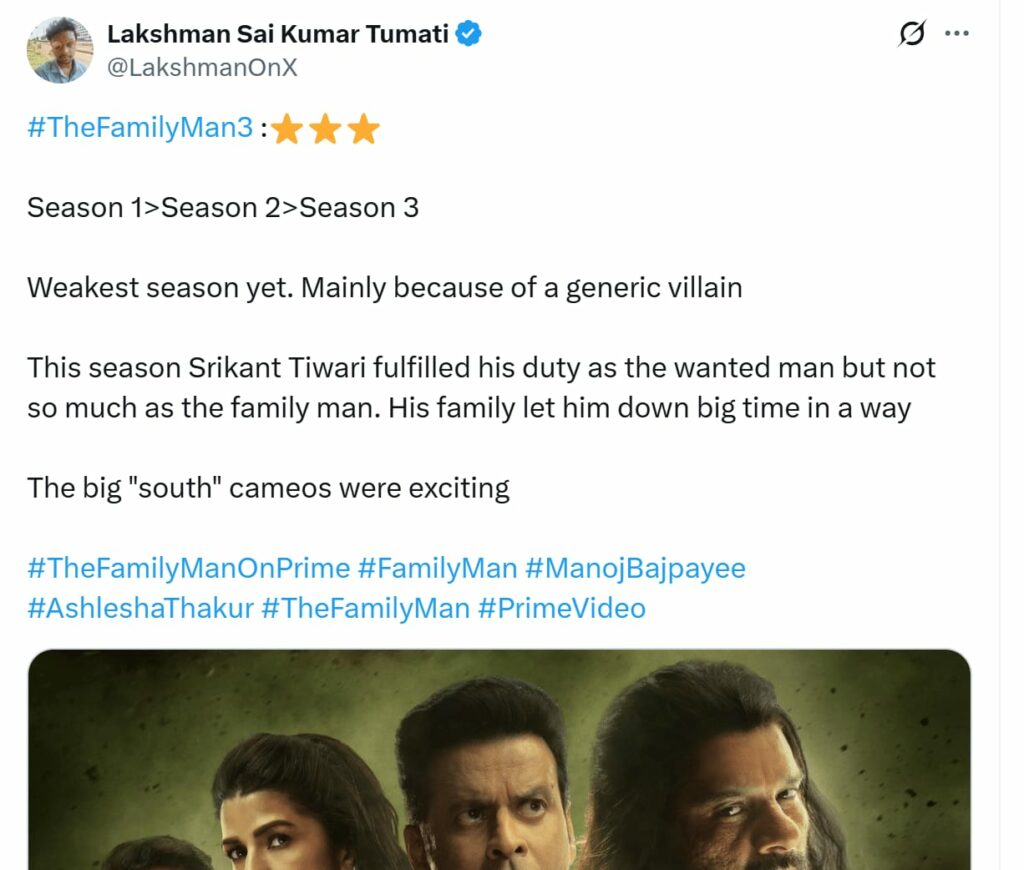
Task: Open Lakshman's profile avatar picture
Action: [x=60, y=49]
